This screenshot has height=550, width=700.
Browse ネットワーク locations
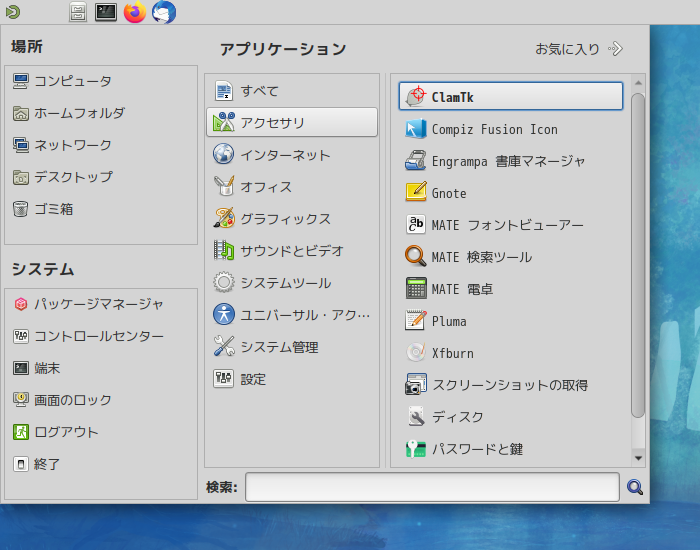101,145
